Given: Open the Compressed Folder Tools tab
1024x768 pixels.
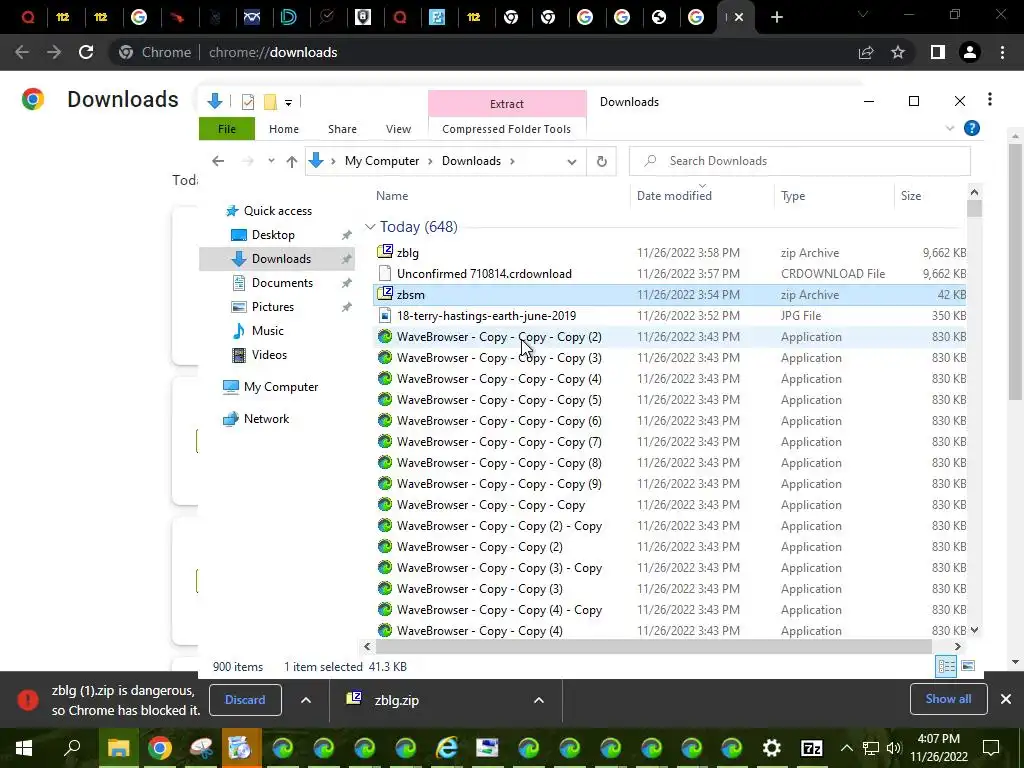Looking at the screenshot, I should click(506, 129).
